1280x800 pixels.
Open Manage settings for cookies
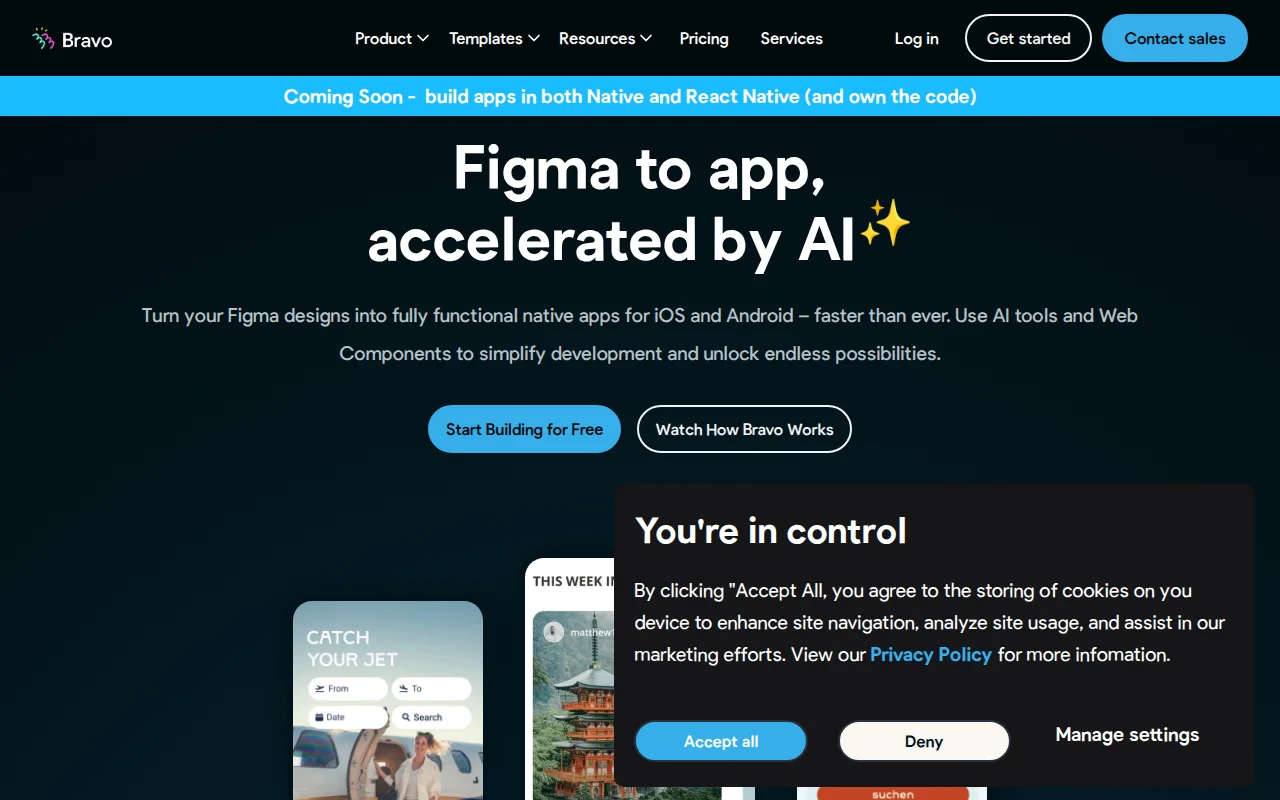[x=1127, y=734]
